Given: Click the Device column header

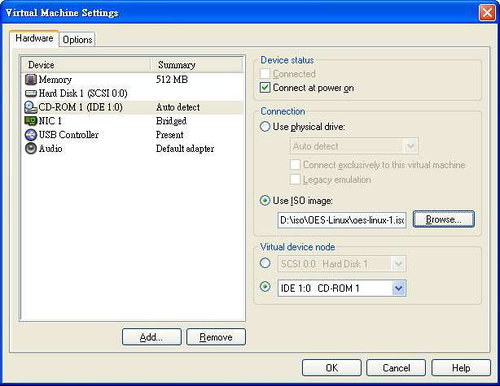Looking at the screenshot, I should (x=86, y=65).
